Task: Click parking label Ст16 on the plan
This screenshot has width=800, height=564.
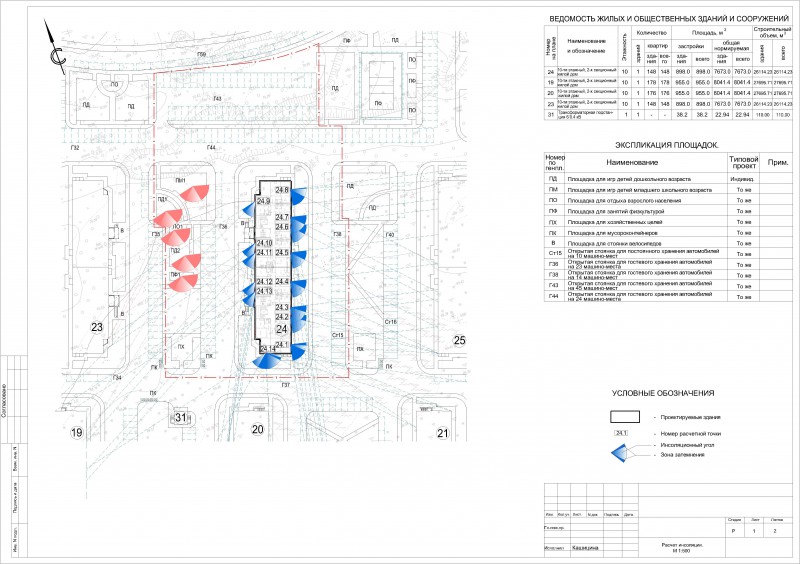Action: click(x=390, y=322)
